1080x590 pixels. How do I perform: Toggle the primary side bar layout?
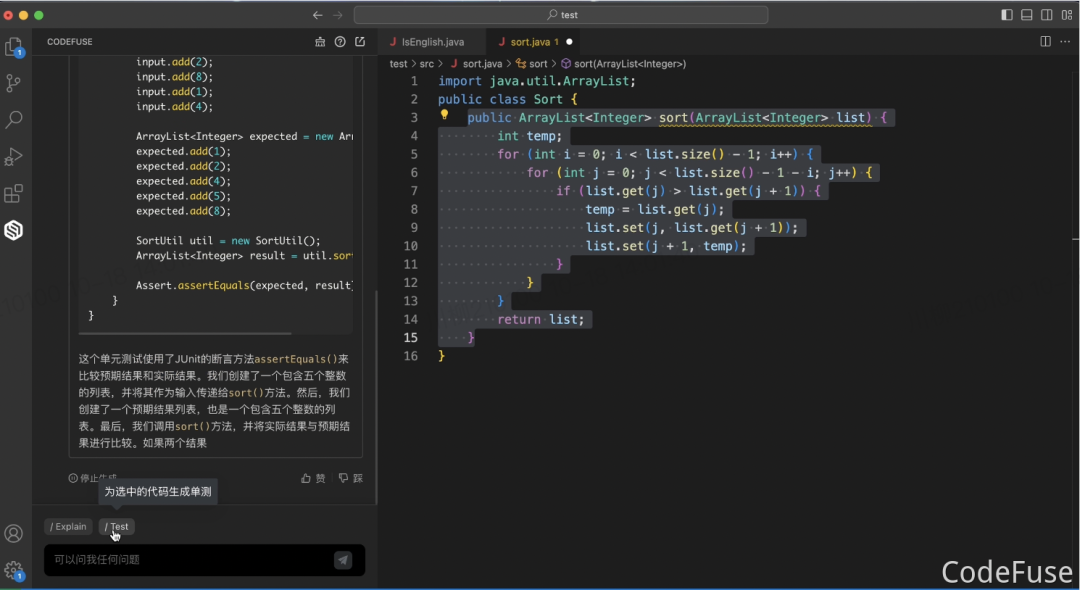pyautogui.click(x=1007, y=15)
